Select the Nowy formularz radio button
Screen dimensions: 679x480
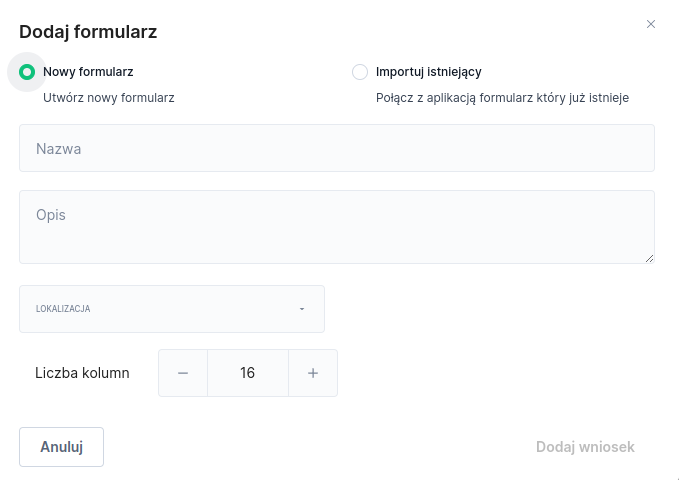[x=27, y=72]
